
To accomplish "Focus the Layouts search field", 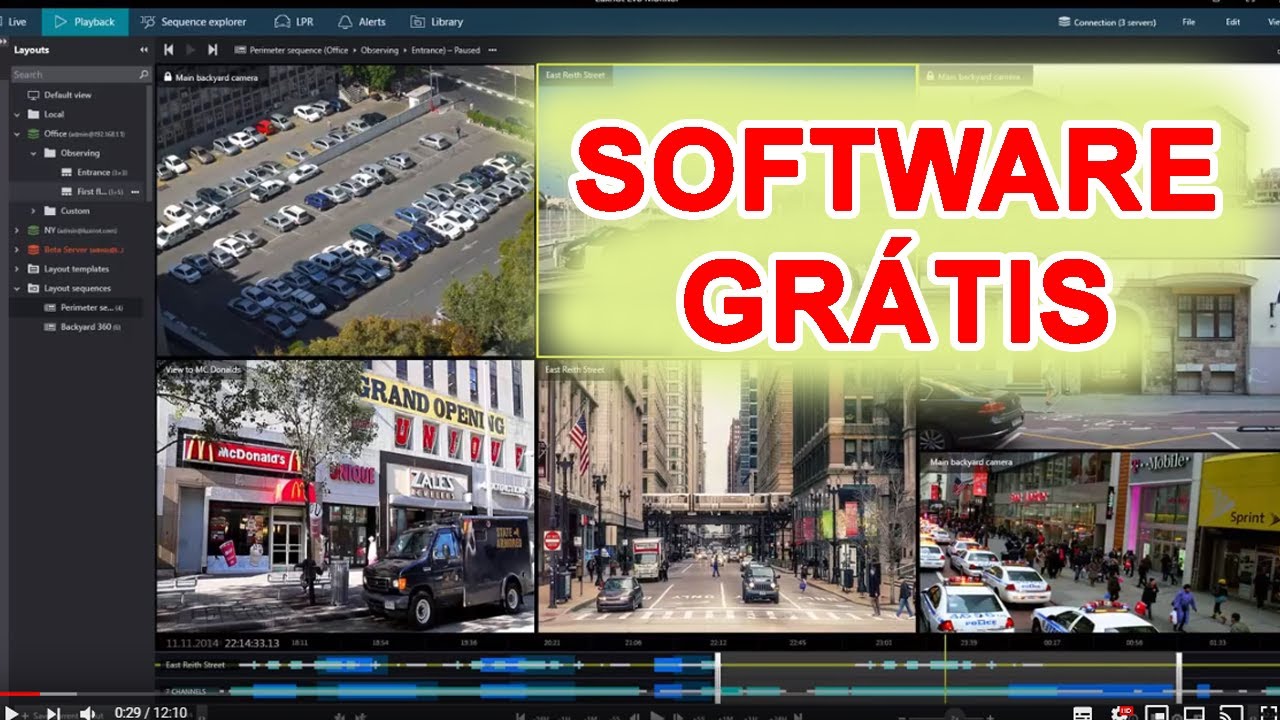I will point(80,74).
